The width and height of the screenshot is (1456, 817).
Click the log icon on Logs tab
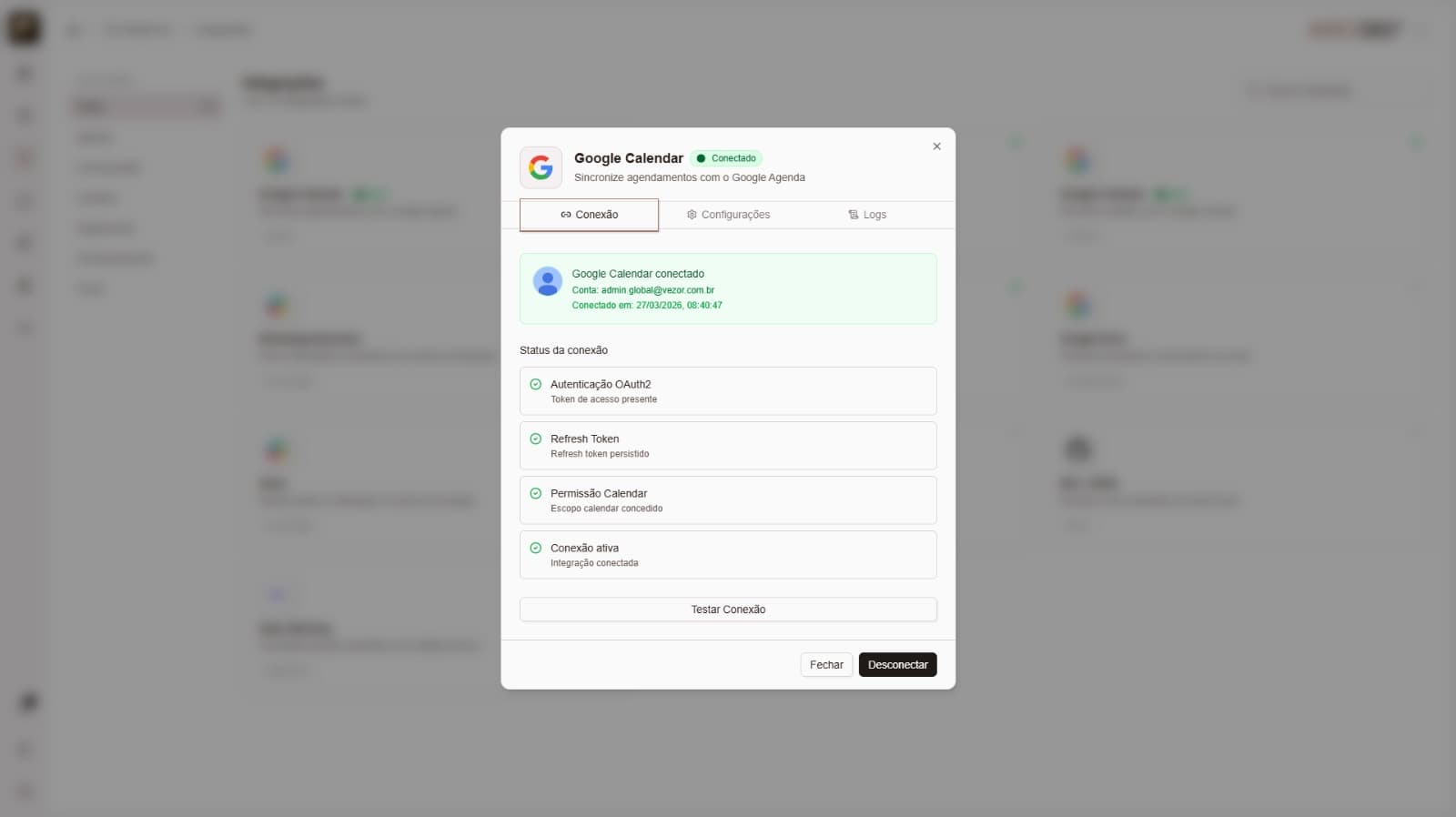[x=854, y=215]
